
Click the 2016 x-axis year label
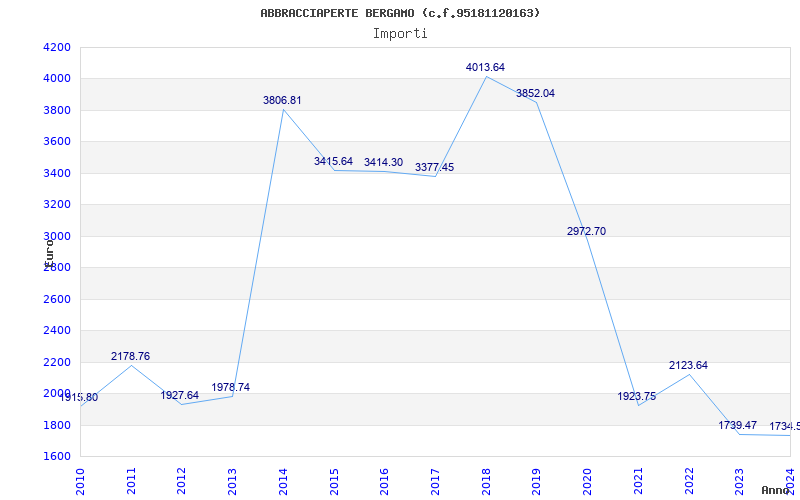[x=385, y=481]
